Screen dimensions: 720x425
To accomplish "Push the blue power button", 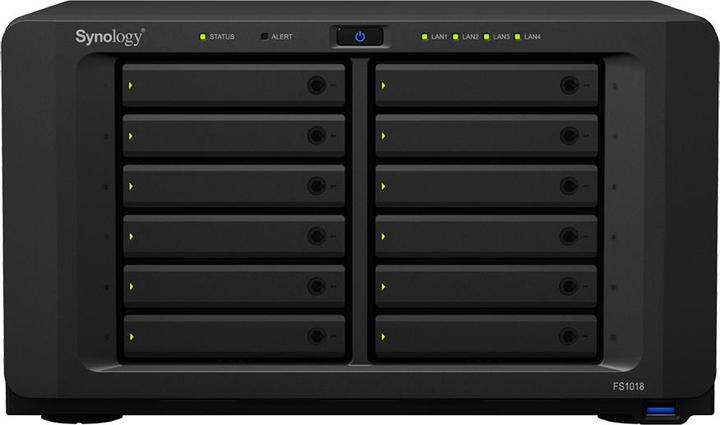I will (x=360, y=36).
